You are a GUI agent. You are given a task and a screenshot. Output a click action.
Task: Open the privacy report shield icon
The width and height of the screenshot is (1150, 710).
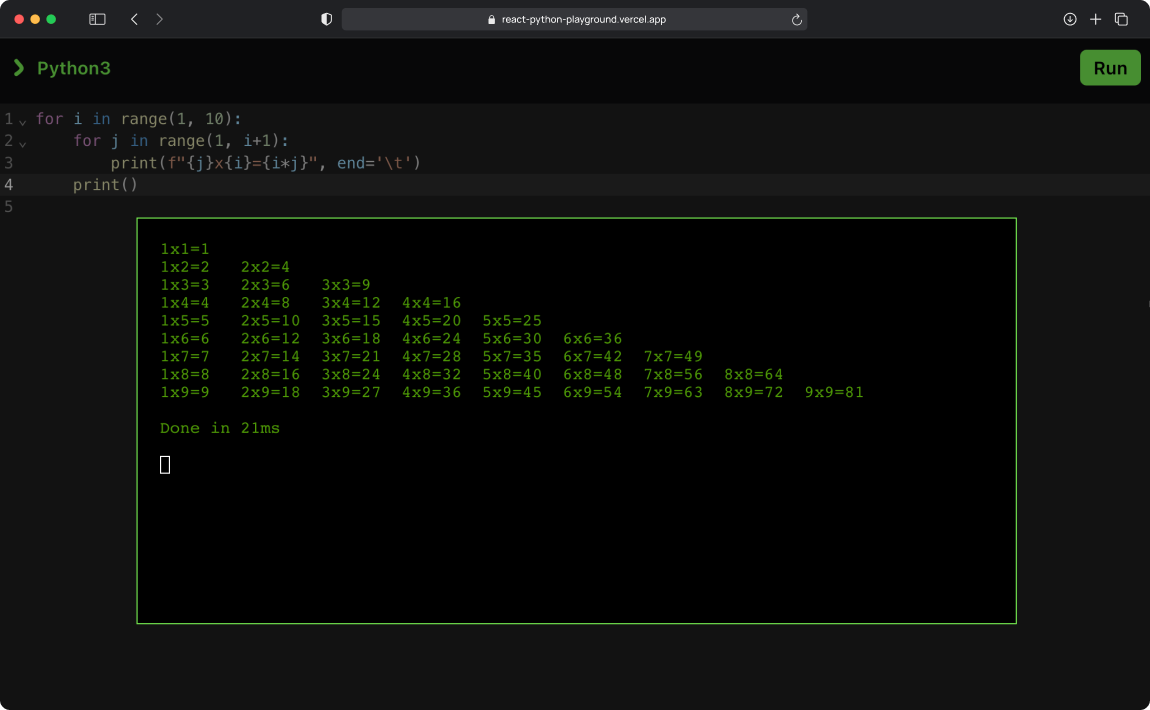coord(326,19)
